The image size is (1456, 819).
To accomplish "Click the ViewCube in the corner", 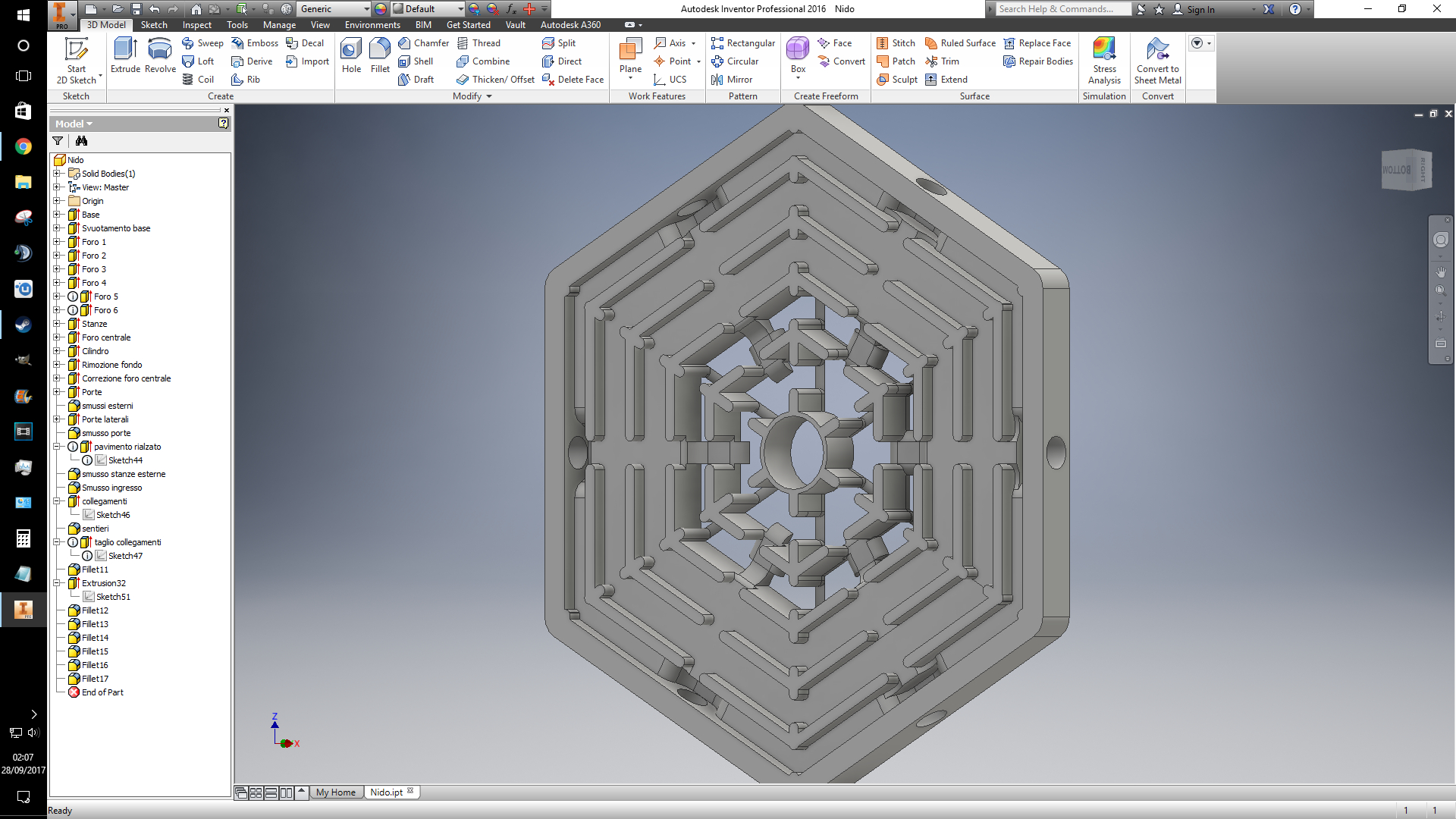I will click(x=1405, y=170).
